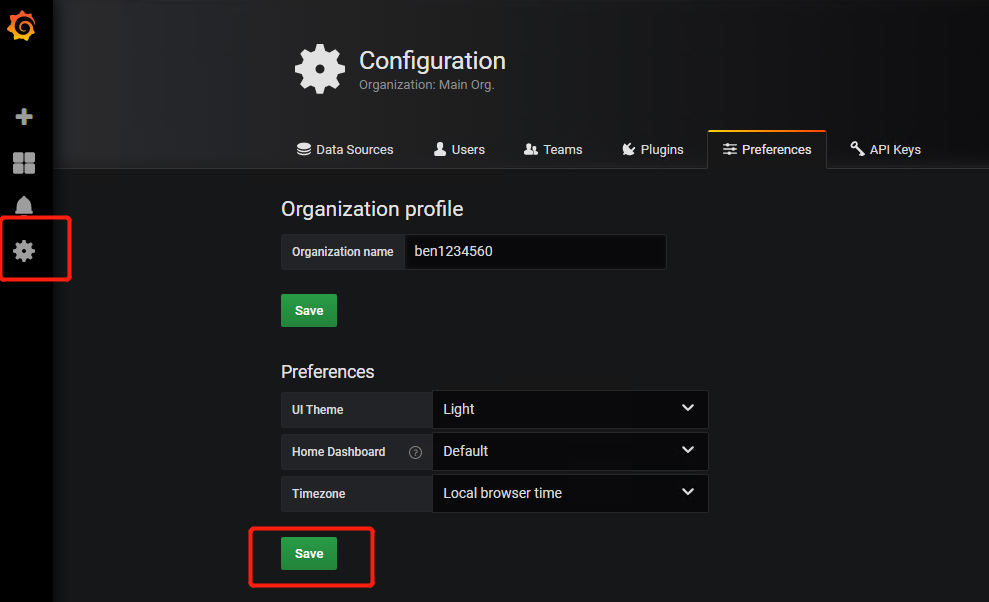Go to the Plugins tab
Screen dimensions: 989x602
click(652, 150)
